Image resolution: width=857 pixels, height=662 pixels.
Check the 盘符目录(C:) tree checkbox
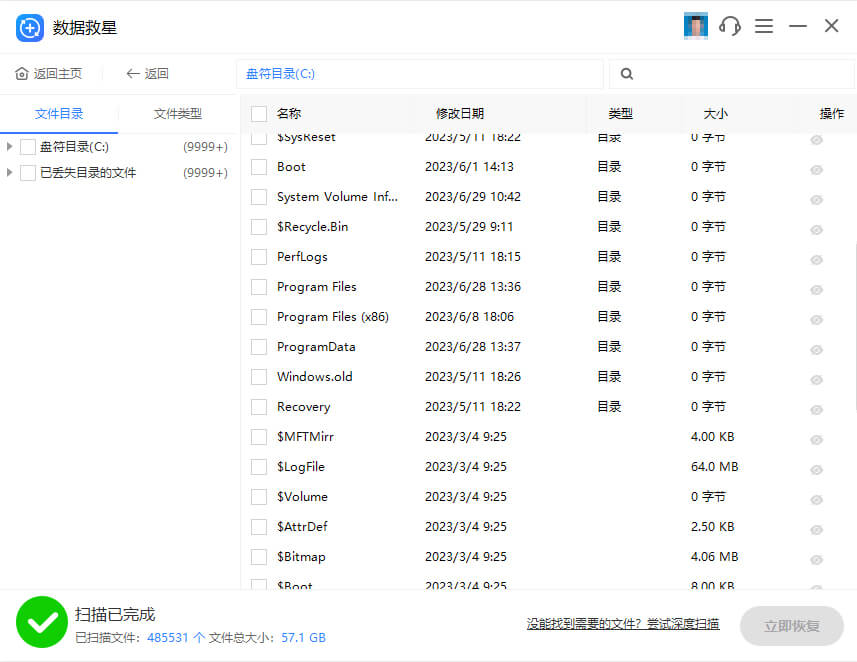click(28, 147)
